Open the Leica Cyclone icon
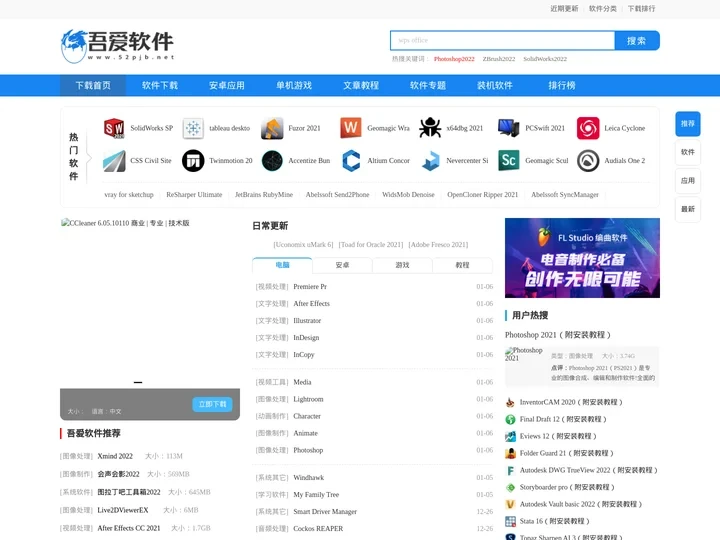Viewport: 720px width, 540px height. pos(588,128)
